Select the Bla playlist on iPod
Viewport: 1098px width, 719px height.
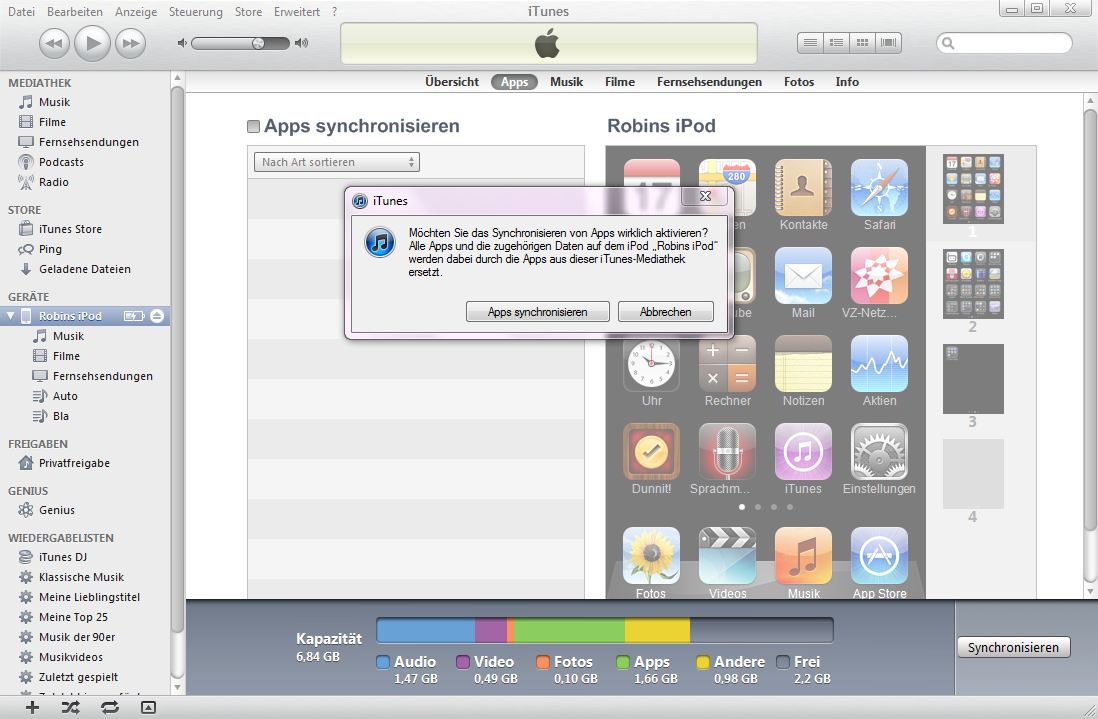click(x=61, y=416)
